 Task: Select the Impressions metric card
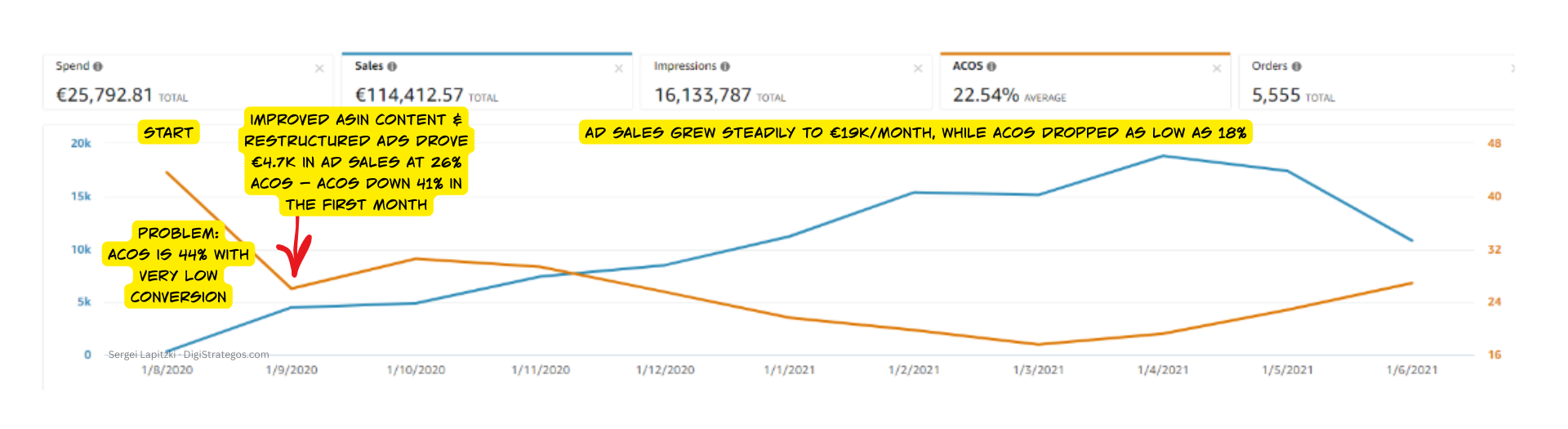click(x=786, y=81)
